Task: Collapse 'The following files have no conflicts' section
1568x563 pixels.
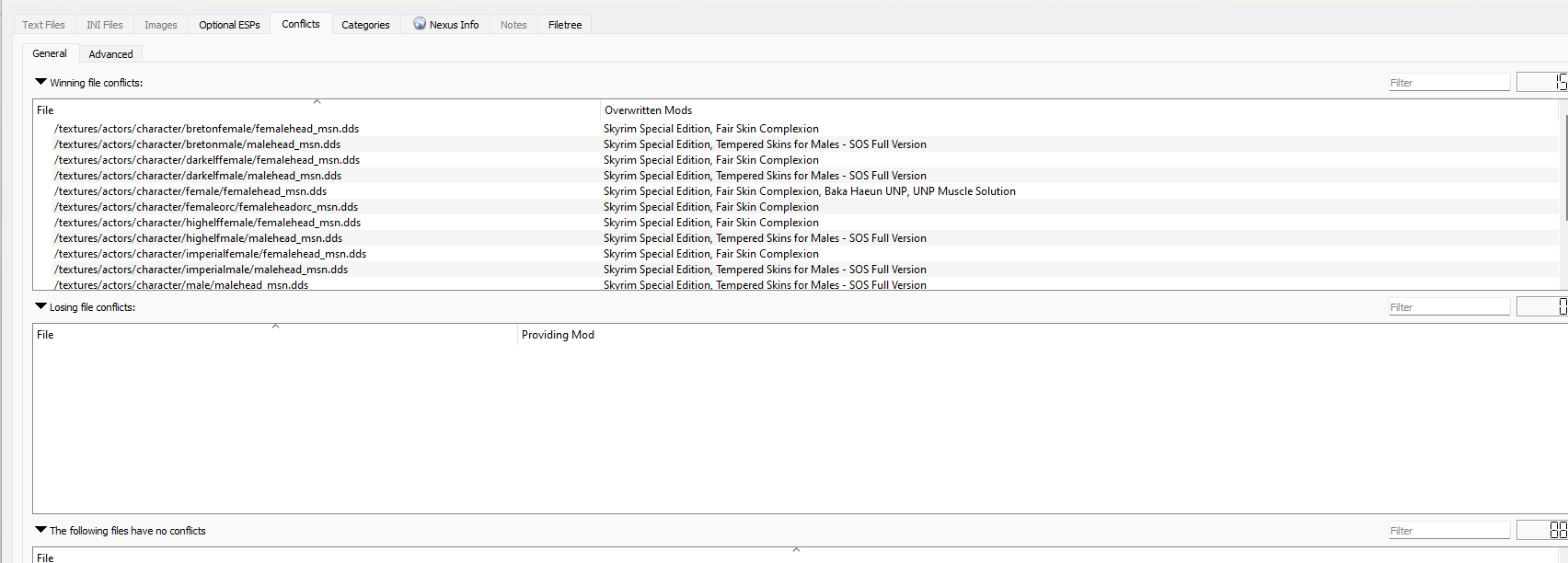Action: 40,530
